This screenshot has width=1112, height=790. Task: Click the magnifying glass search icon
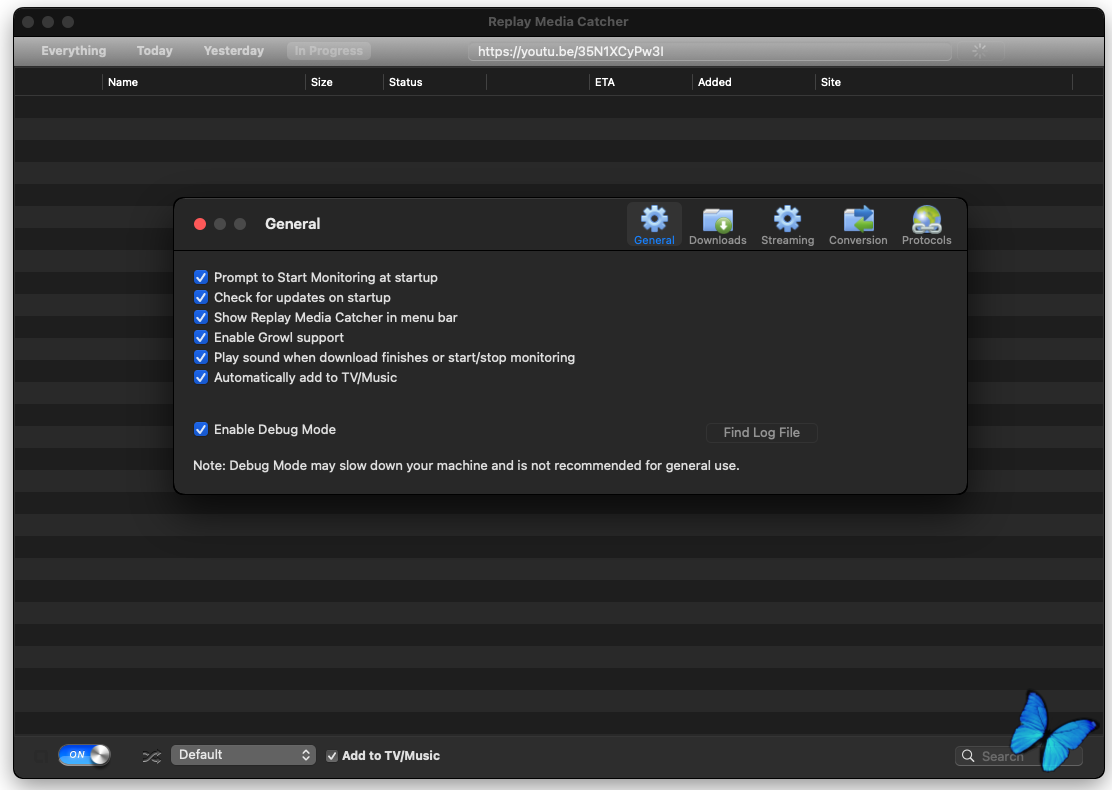click(x=968, y=756)
